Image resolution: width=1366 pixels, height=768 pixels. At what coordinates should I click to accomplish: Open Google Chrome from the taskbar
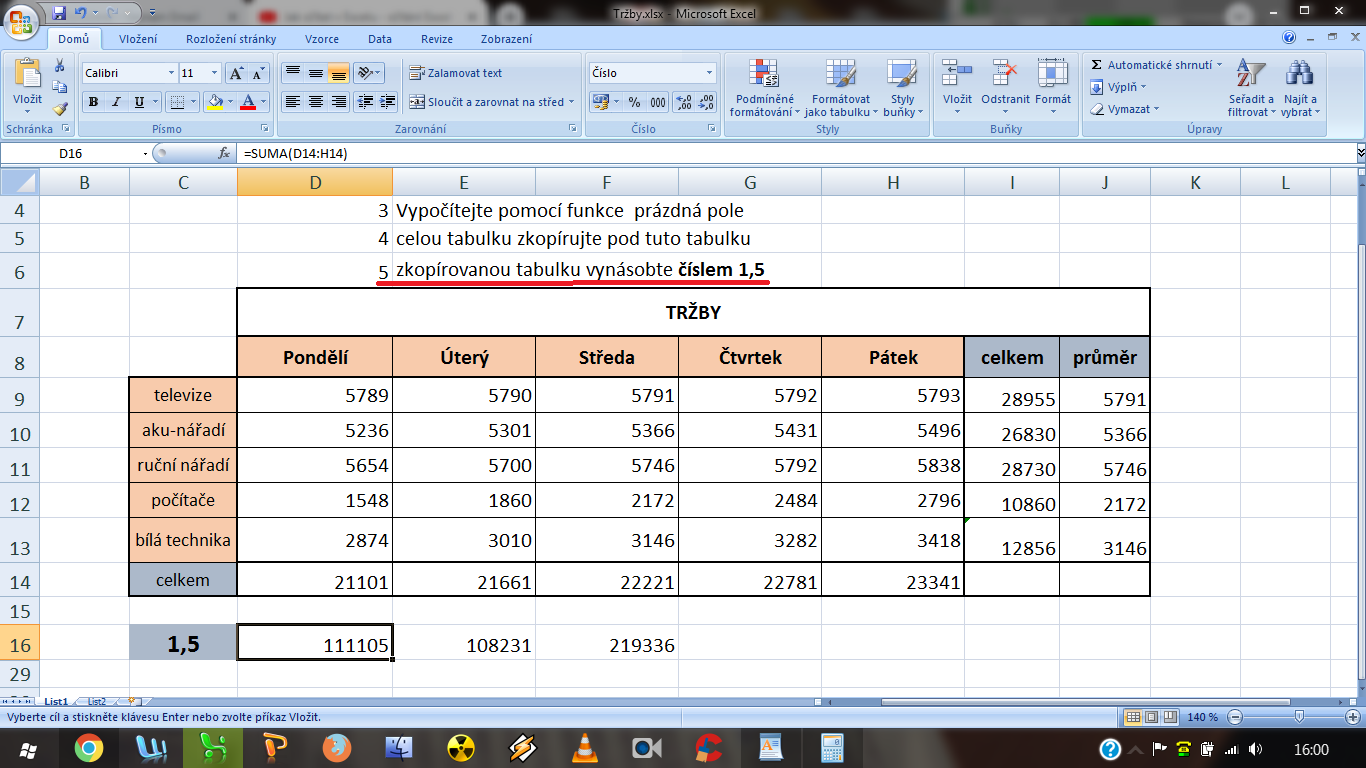point(88,748)
